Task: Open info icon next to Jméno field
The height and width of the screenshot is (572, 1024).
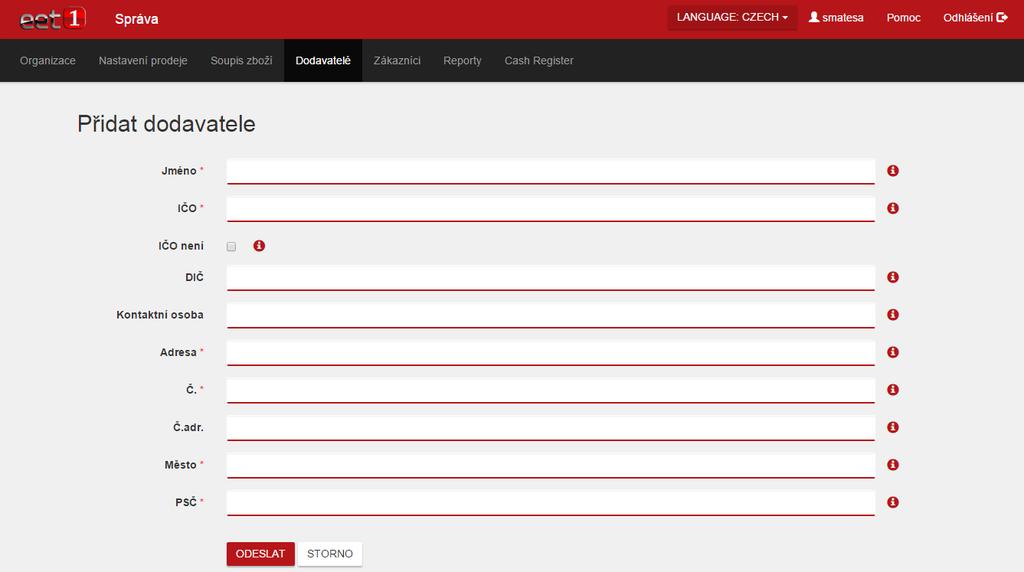Action: (893, 170)
